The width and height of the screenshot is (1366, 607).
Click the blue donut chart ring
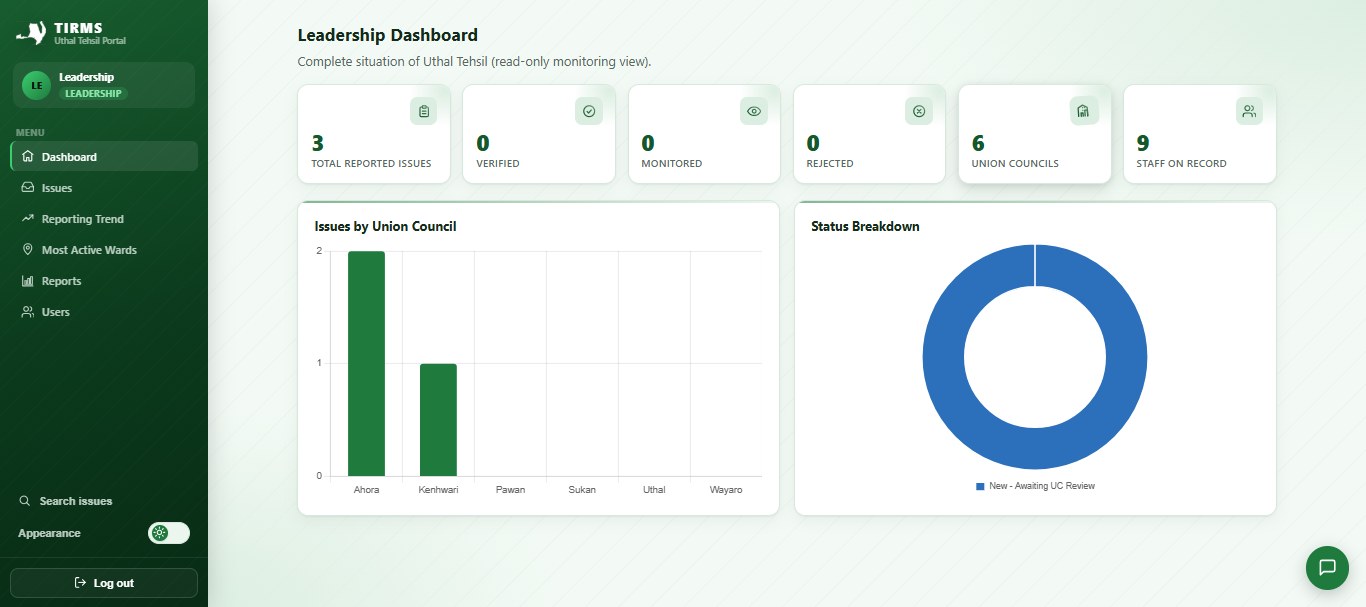[x=942, y=357]
